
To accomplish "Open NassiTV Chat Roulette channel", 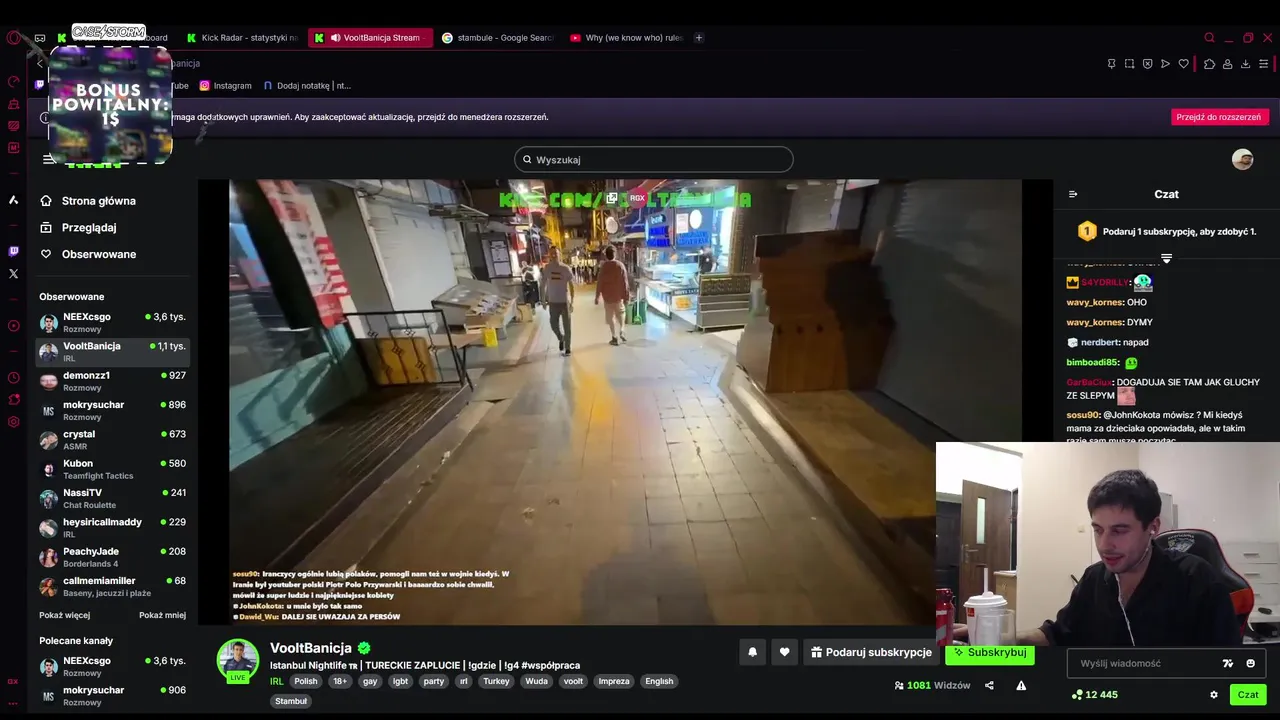I will point(112,498).
